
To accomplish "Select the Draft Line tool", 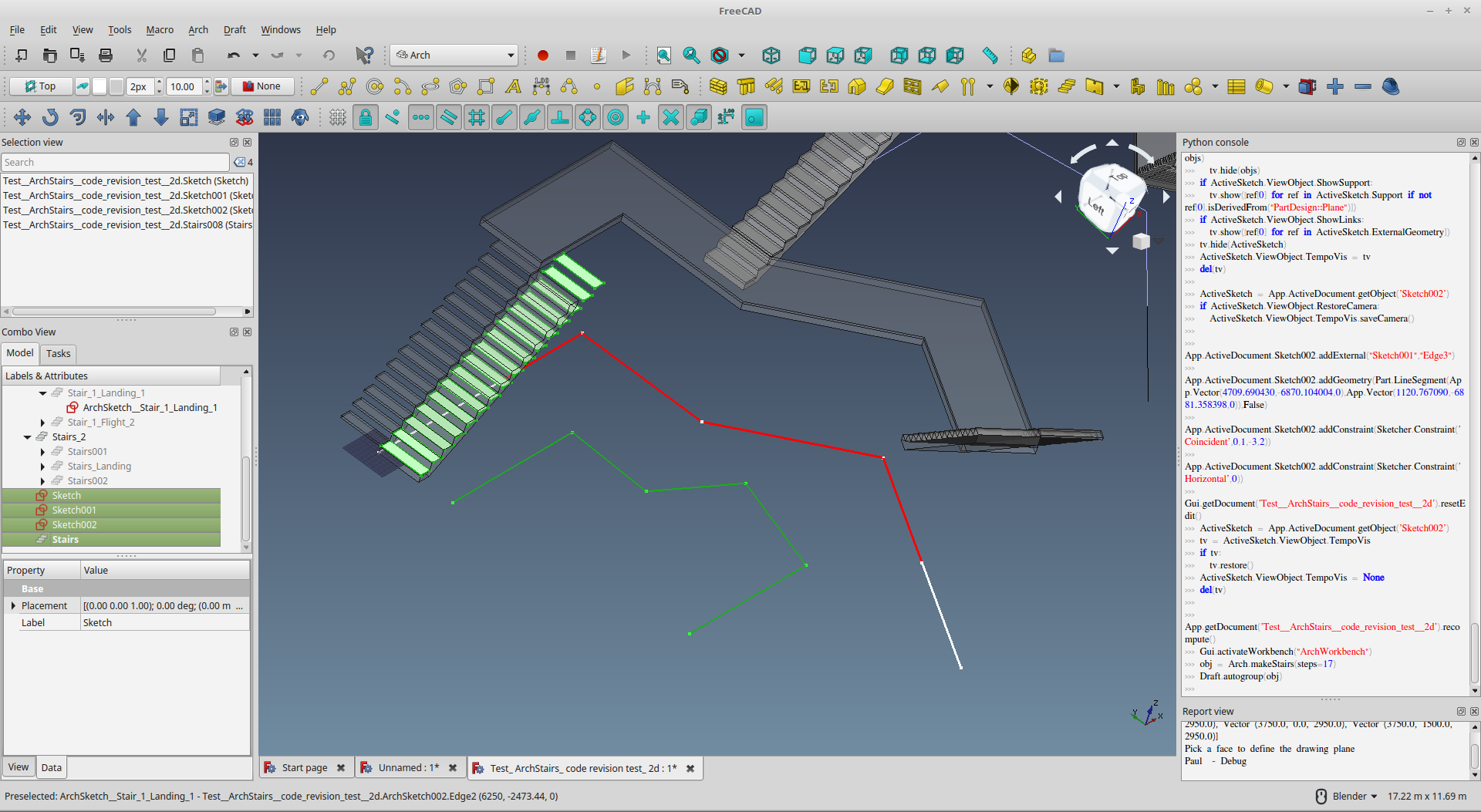I will [319, 86].
